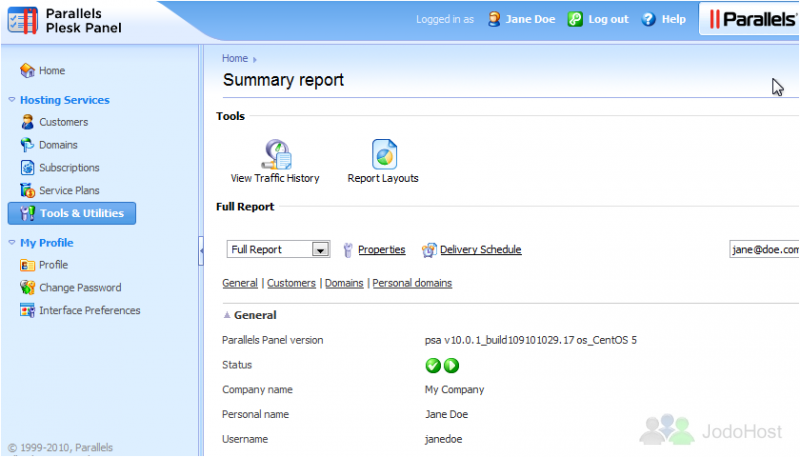Image resolution: width=800 pixels, height=457 pixels.
Task: Click the Customers person icon
Action: 27,122
